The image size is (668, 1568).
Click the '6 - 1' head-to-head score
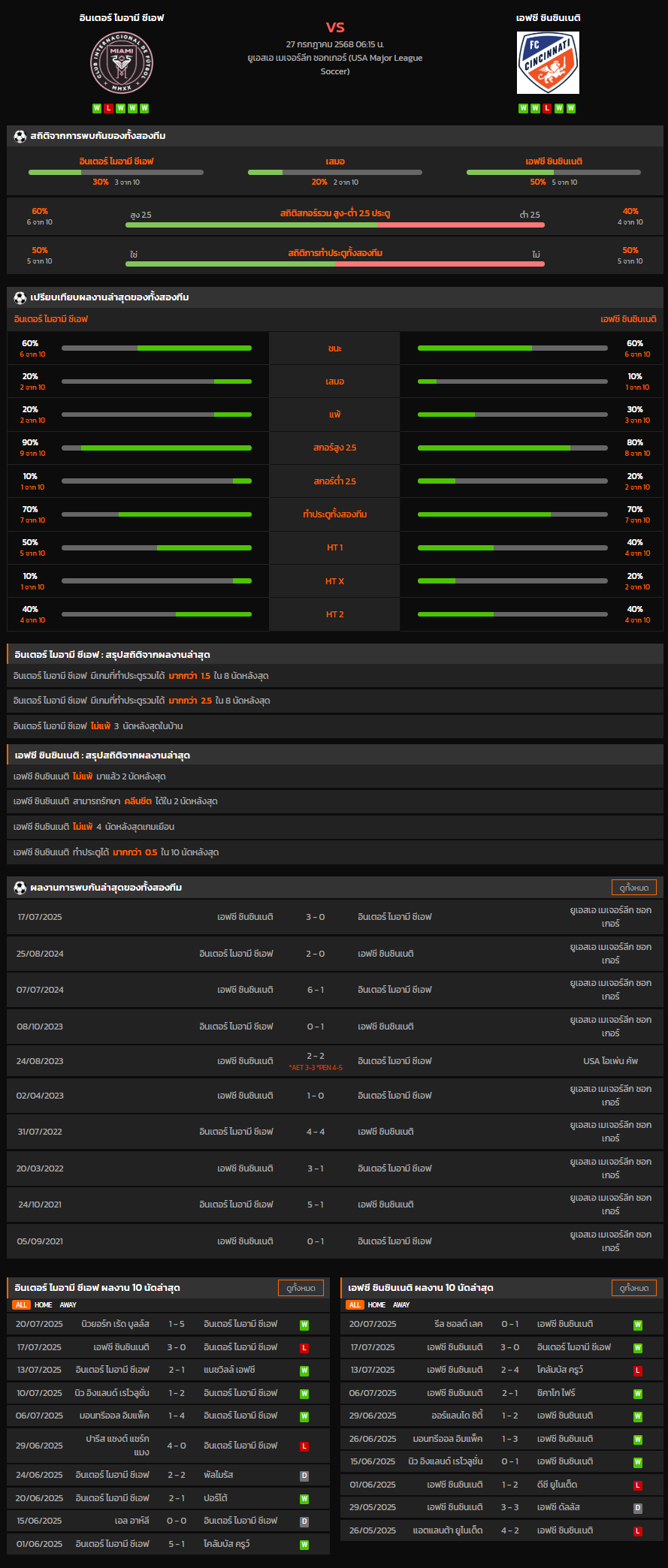(x=316, y=990)
